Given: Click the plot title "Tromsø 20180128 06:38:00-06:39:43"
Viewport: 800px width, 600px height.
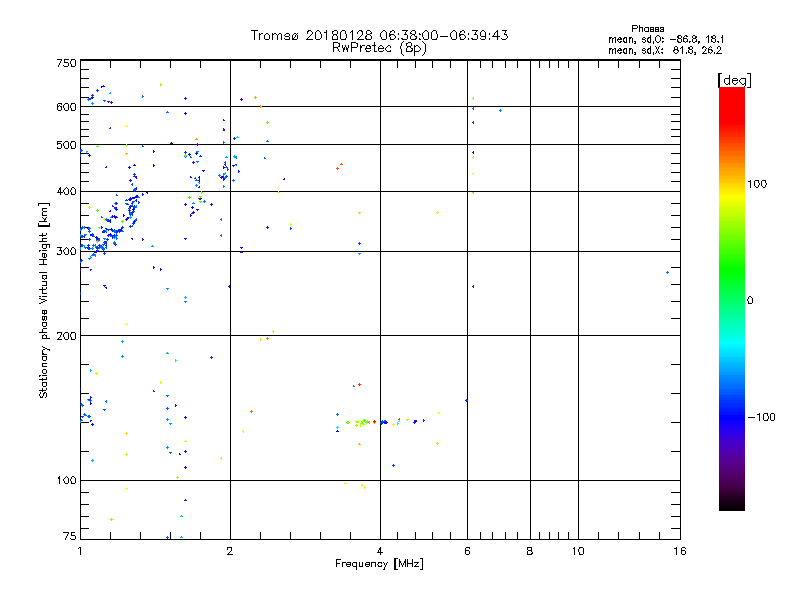Looking at the screenshot, I should [x=379, y=35].
